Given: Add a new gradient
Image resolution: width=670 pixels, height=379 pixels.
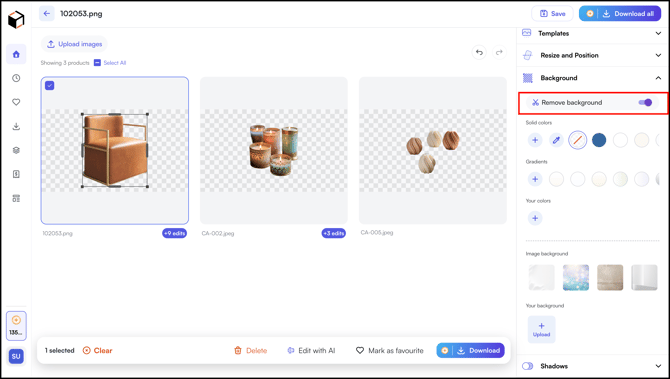Looking at the screenshot, I should click(535, 179).
